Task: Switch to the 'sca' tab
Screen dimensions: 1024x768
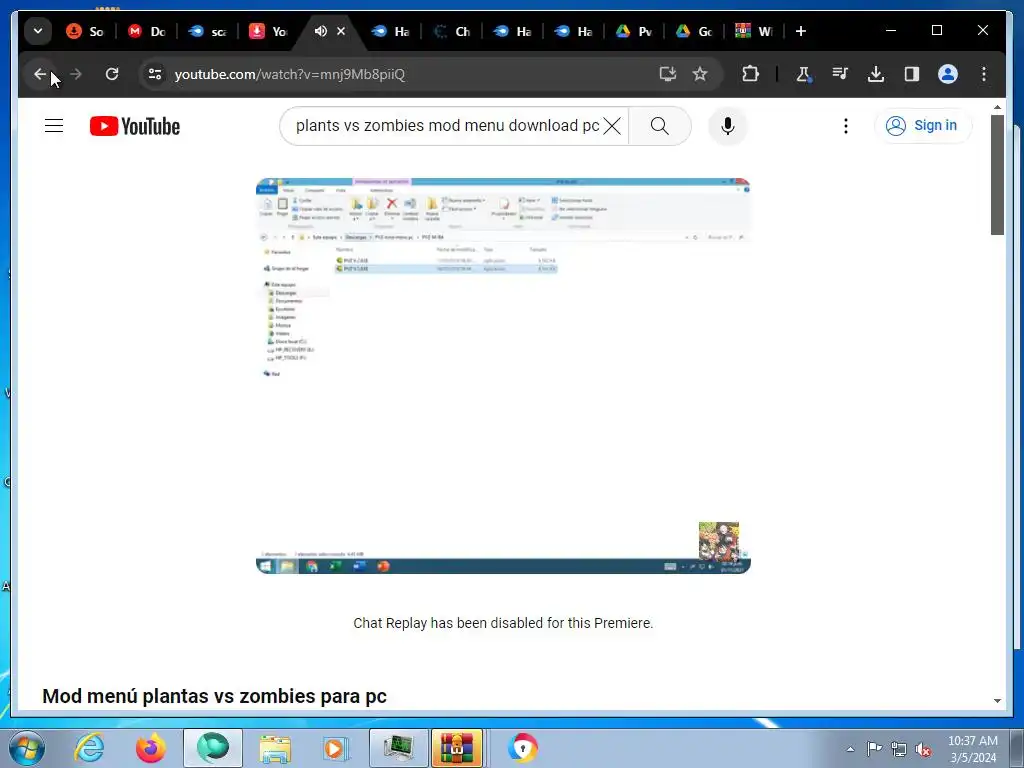Action: [x=208, y=31]
